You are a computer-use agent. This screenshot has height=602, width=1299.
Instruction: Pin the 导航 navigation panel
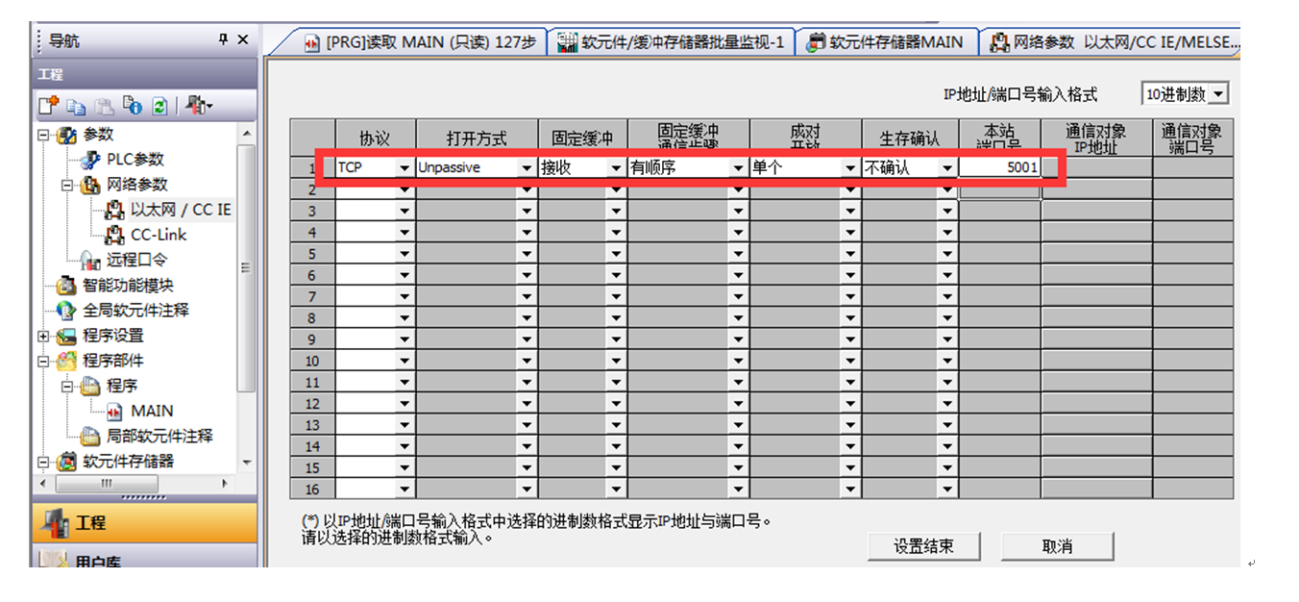pos(223,40)
